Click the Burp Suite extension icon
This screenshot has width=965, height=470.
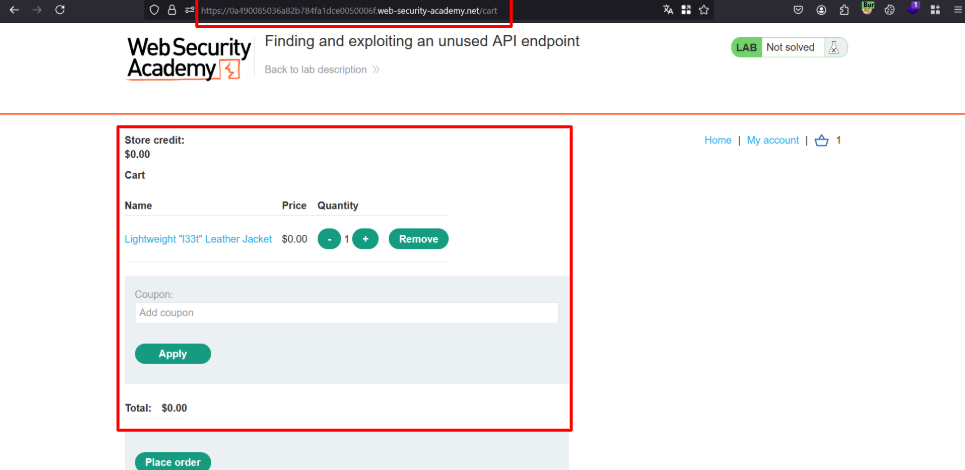click(x=868, y=8)
